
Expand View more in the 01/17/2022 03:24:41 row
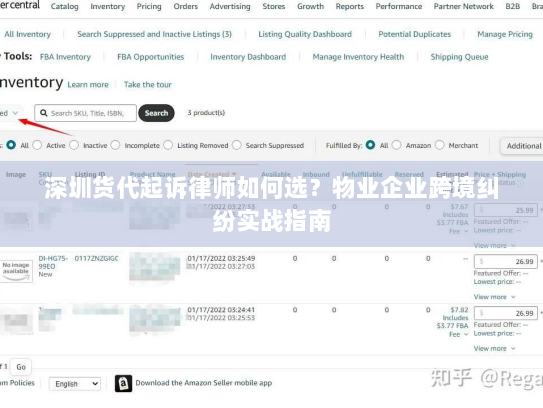point(495,348)
